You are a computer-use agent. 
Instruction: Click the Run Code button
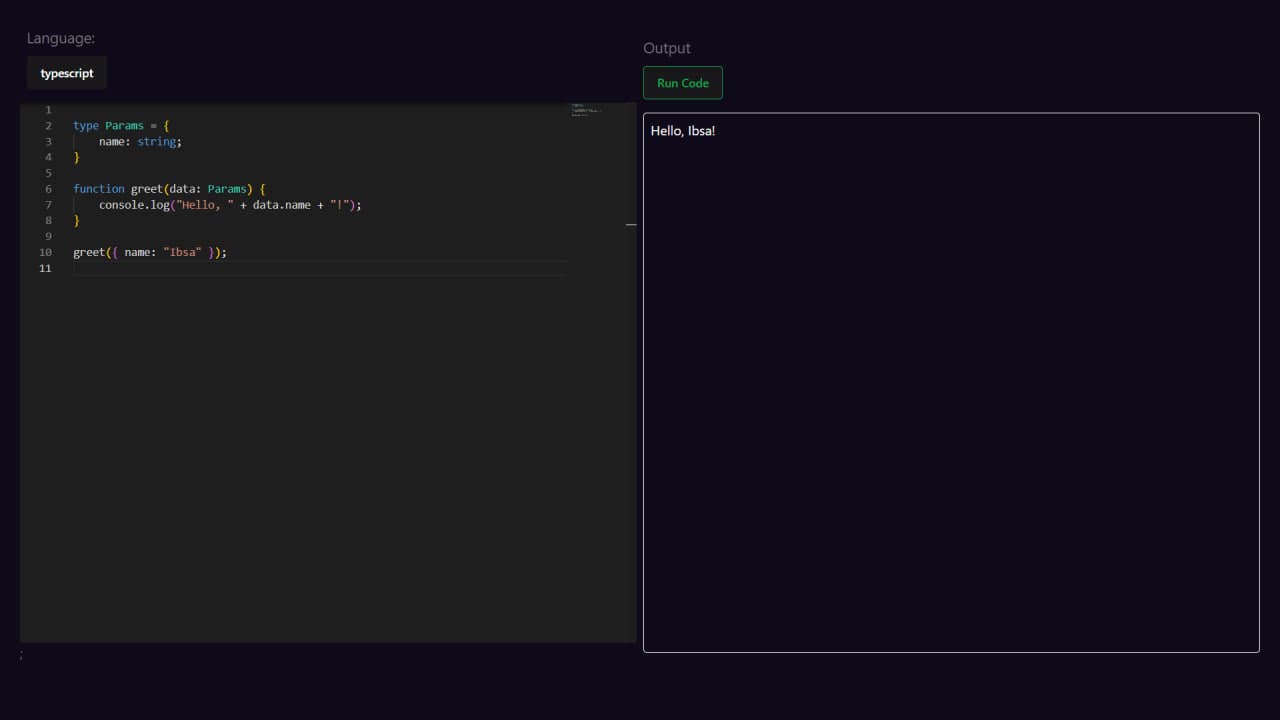(x=683, y=83)
